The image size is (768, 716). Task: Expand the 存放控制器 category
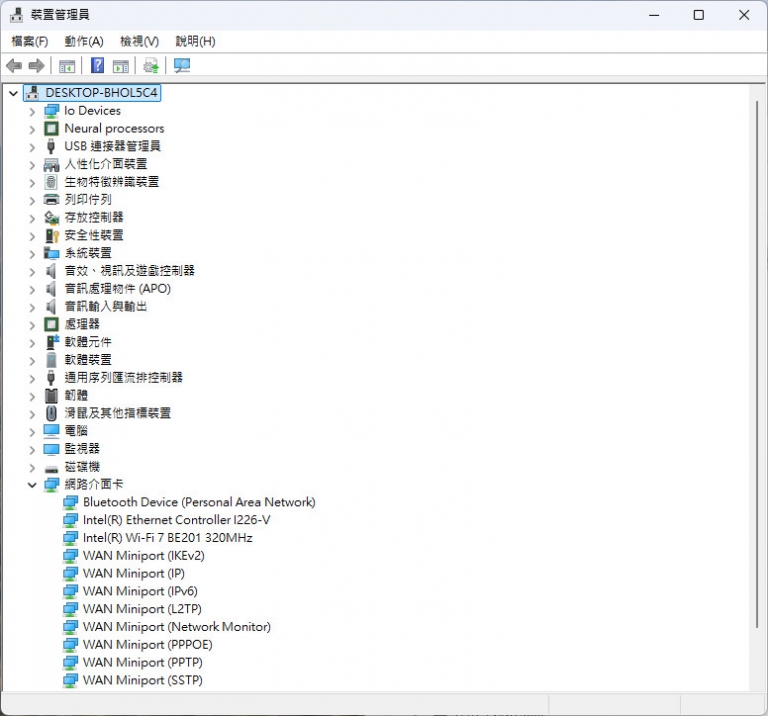pyautogui.click(x=32, y=218)
